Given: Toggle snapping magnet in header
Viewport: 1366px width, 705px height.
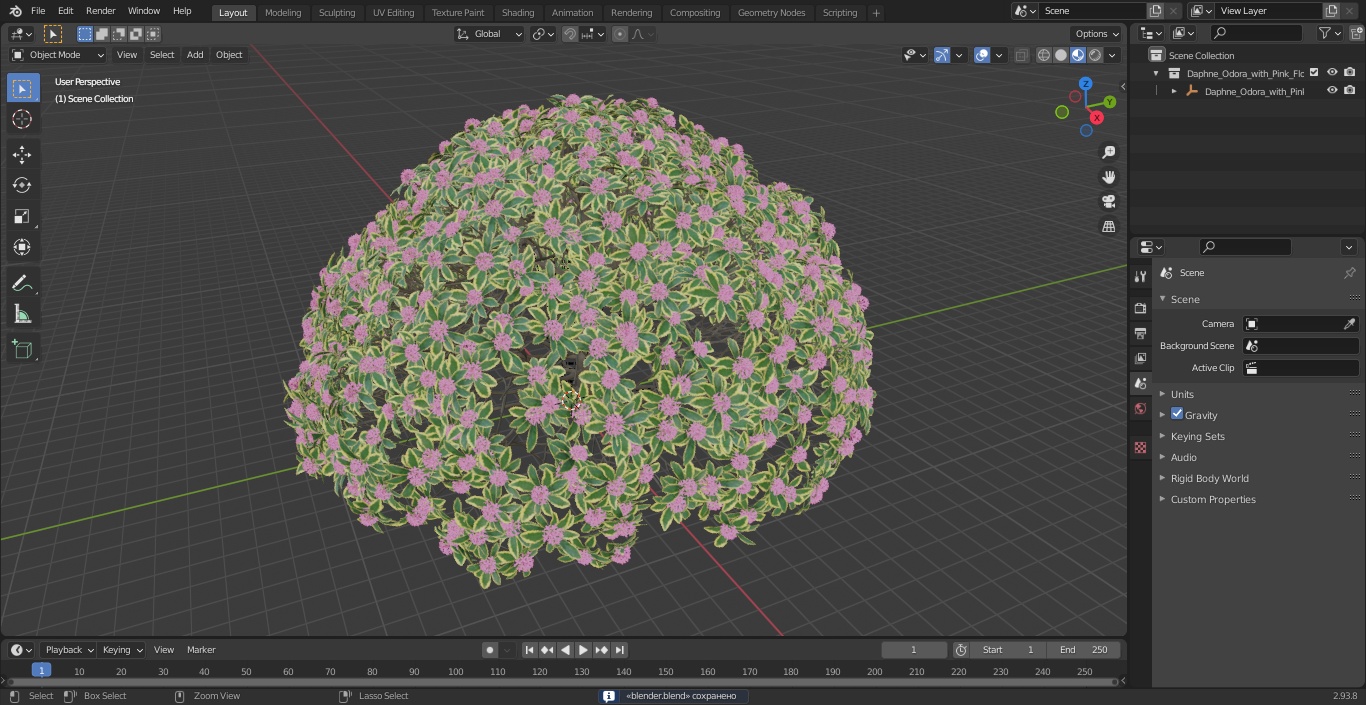Looking at the screenshot, I should point(569,34).
